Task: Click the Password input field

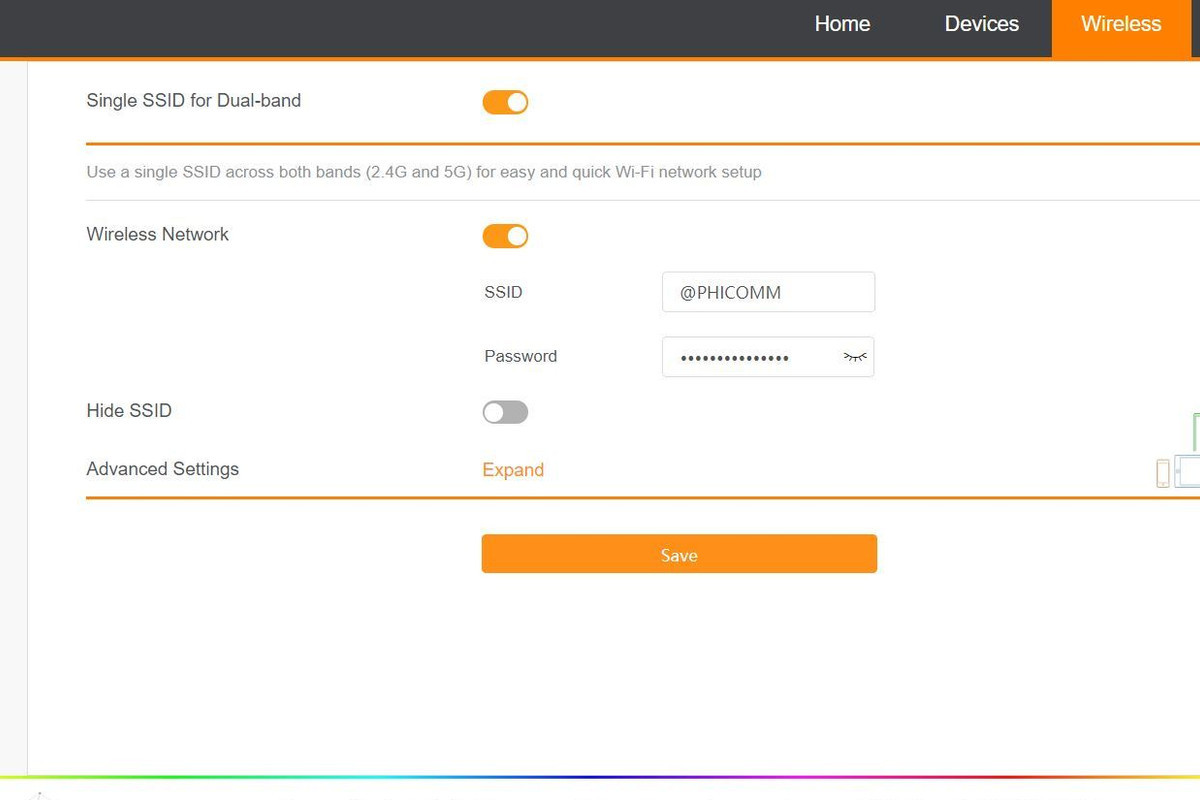Action: click(x=768, y=357)
